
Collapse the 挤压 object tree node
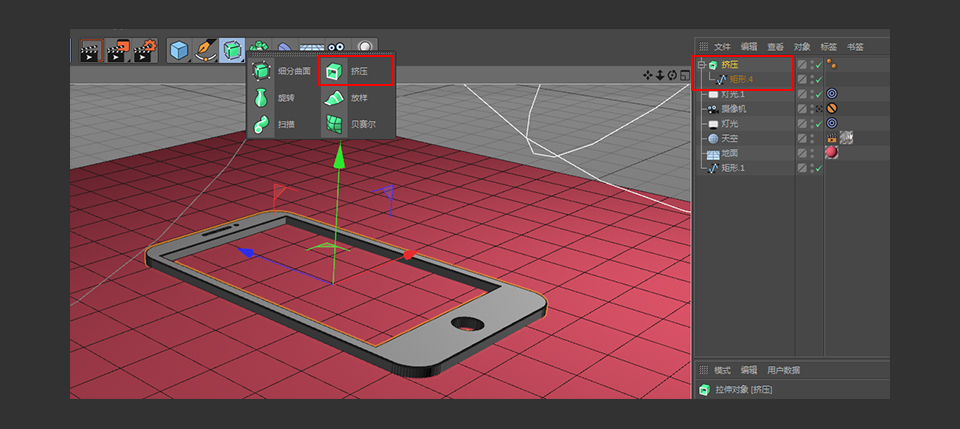pos(701,65)
